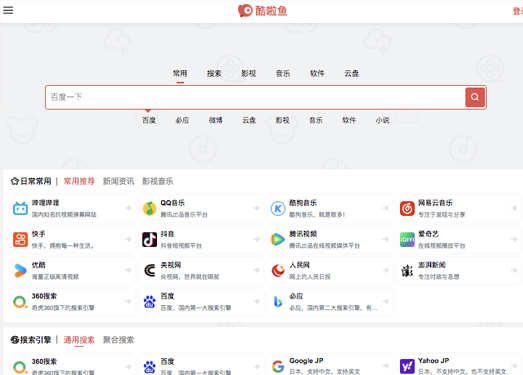
Task: Focus the 百度一下 search input field
Action: coord(255,97)
